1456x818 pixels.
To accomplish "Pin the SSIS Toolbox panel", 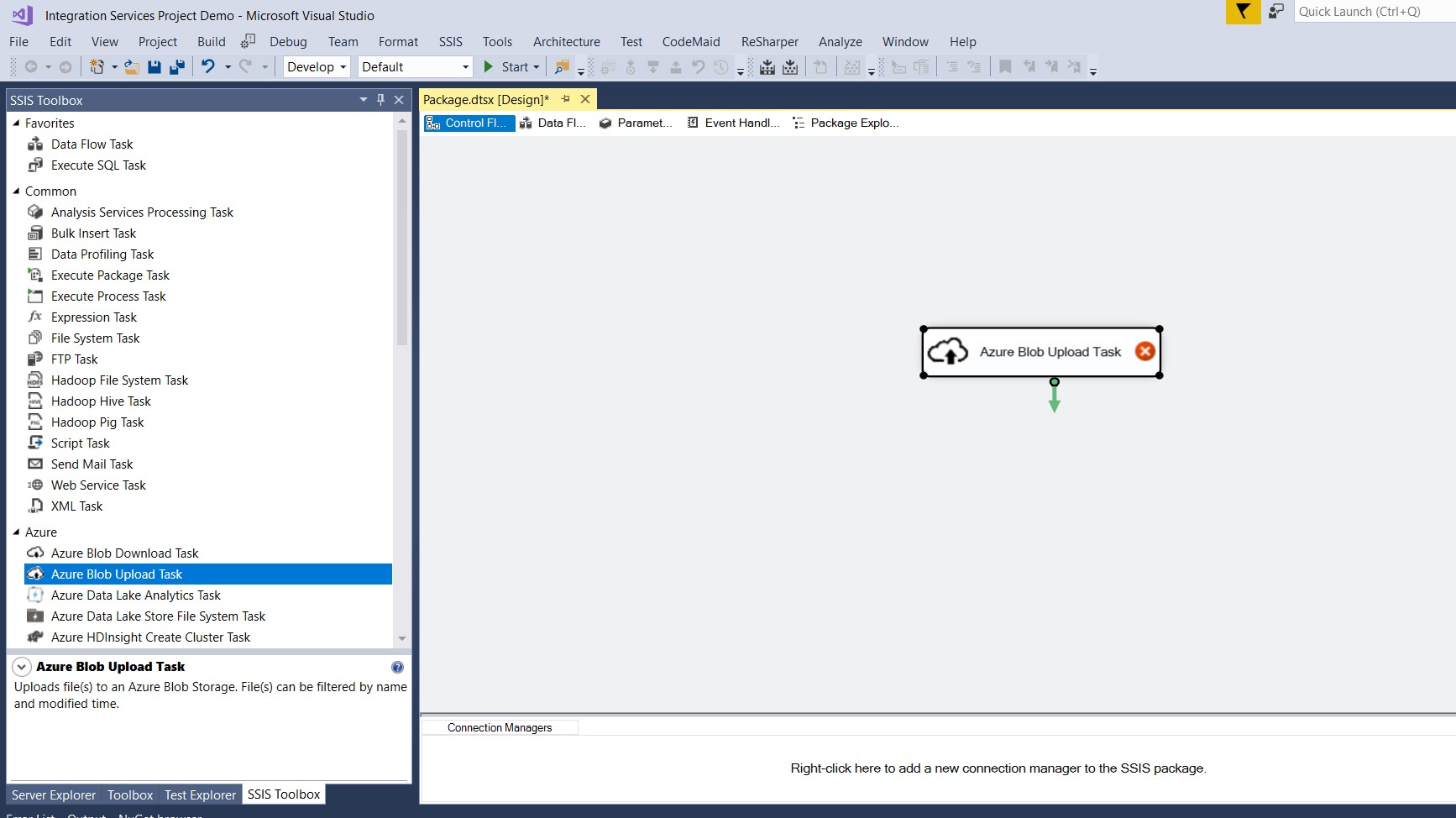I will coord(380,100).
